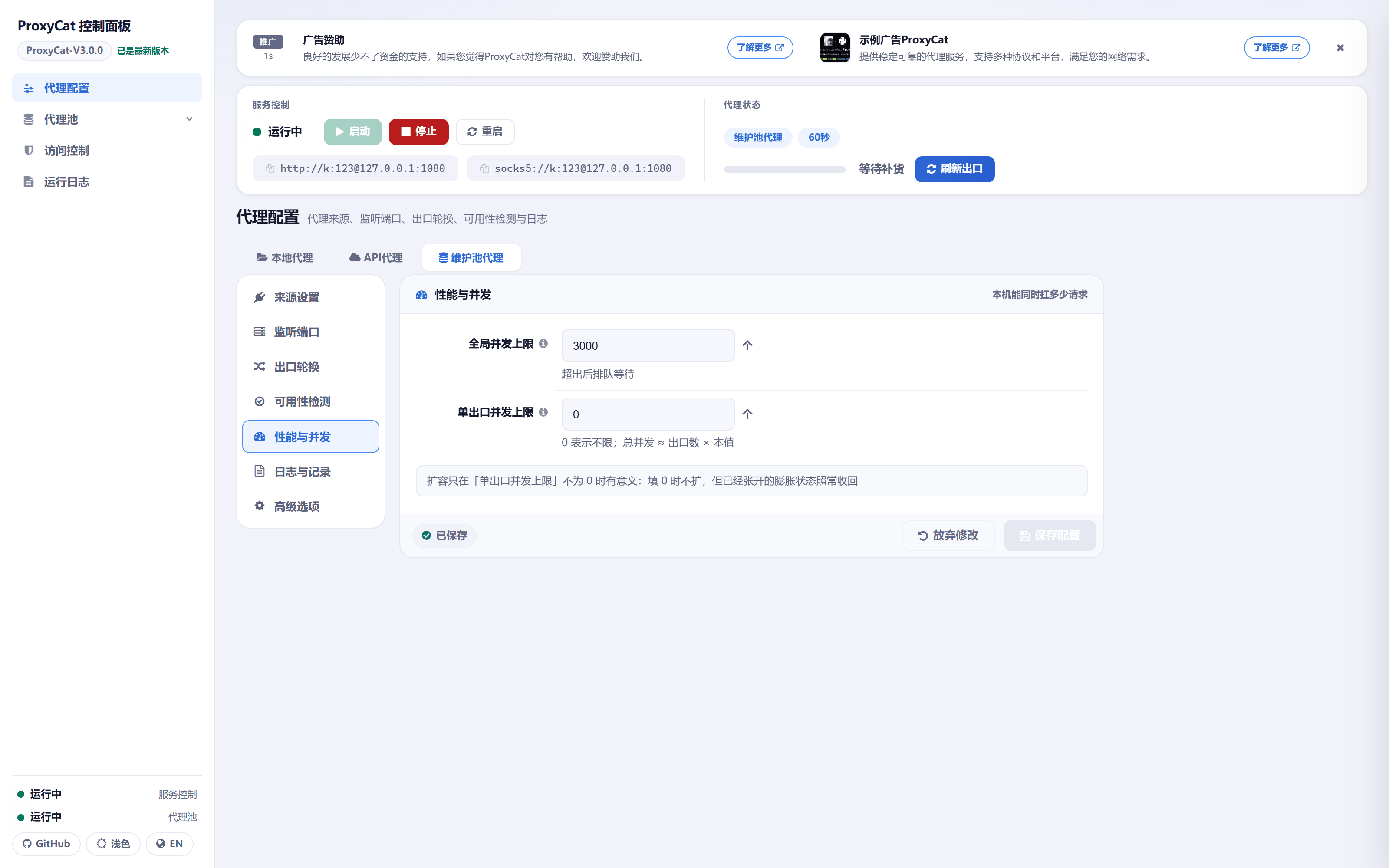Viewport: 1389px width, 868px height.
Task: Switch to API代理 tab
Action: point(376,258)
